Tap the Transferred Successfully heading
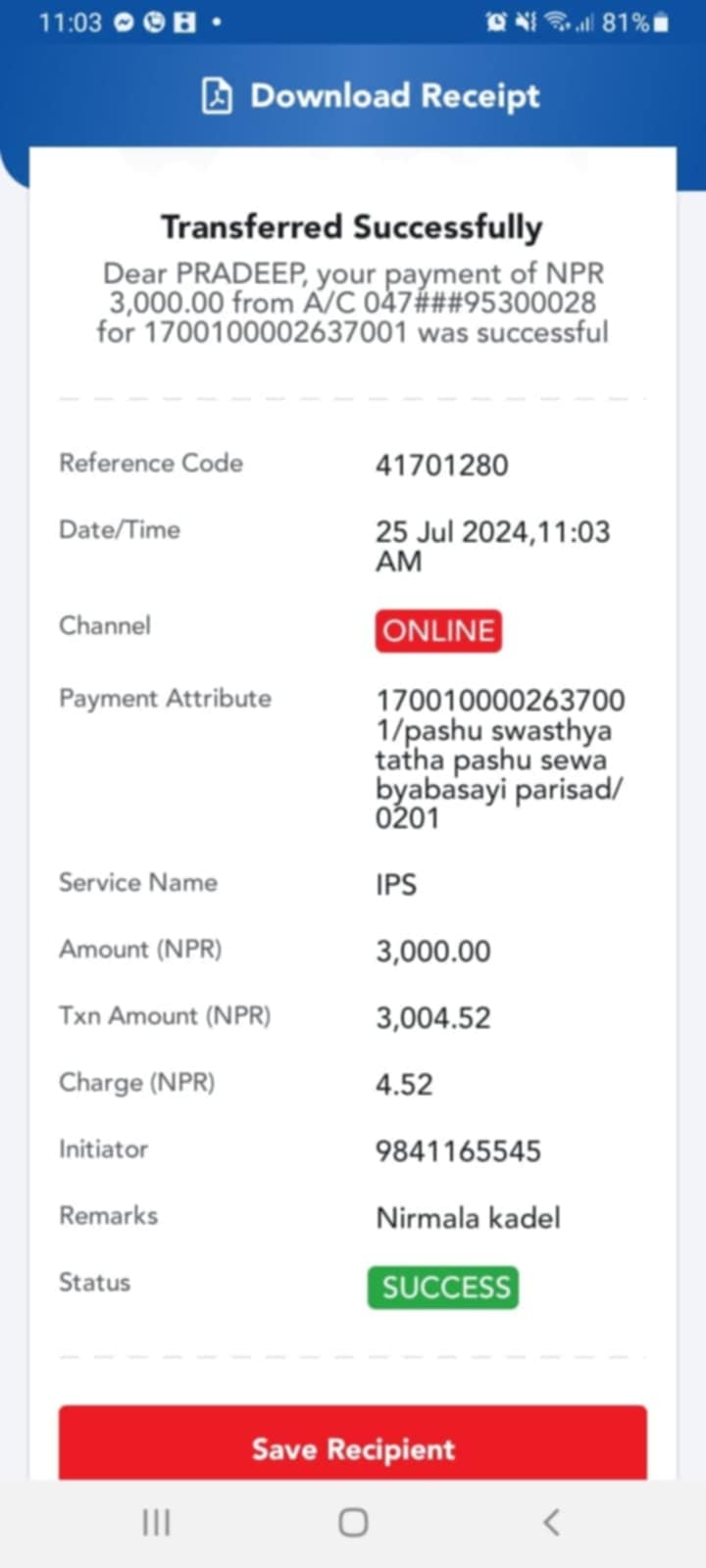 coord(352,226)
